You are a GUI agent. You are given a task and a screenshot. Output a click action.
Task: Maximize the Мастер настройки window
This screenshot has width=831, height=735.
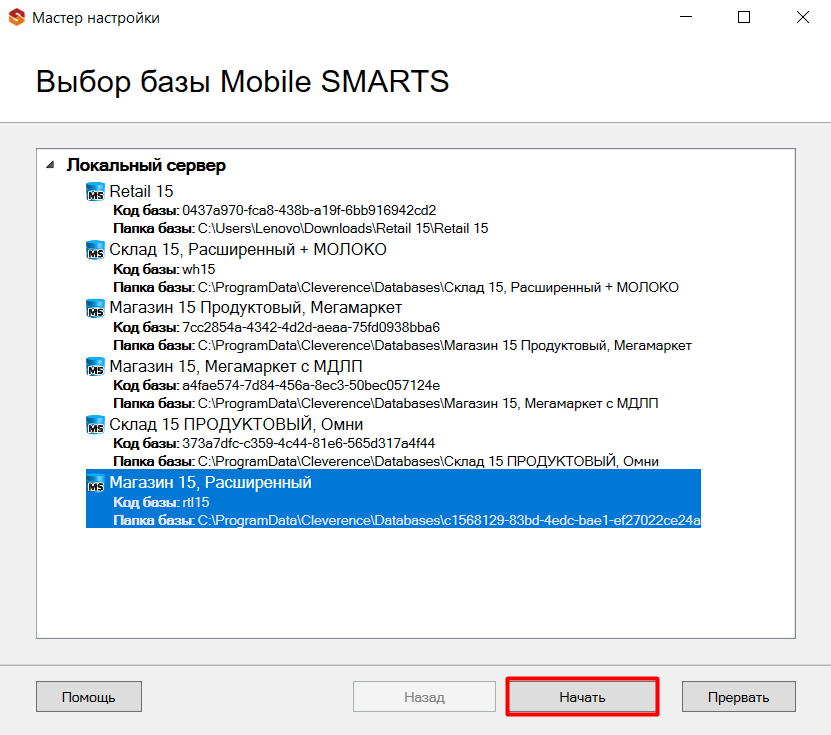pos(744,17)
